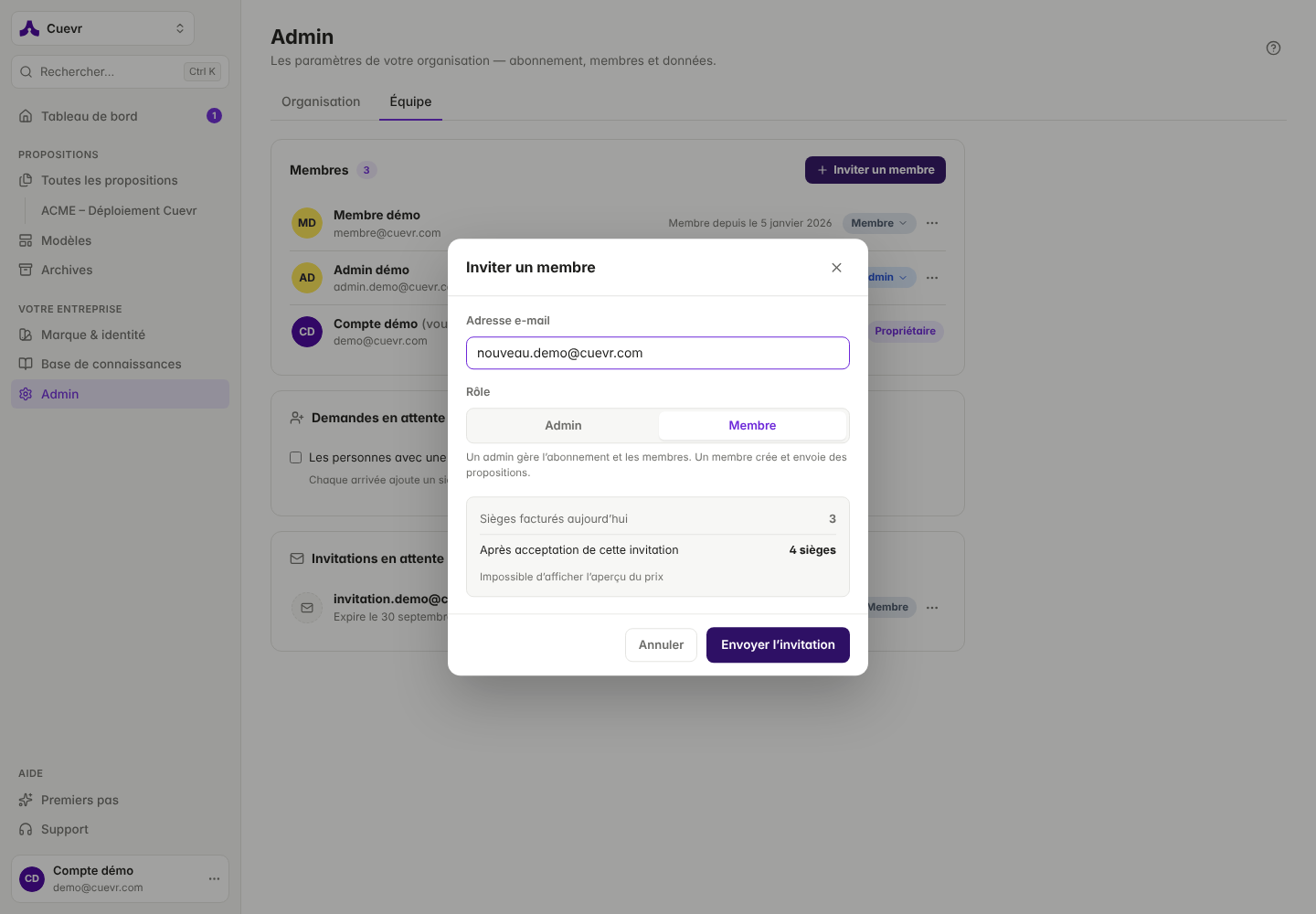Open Support in sidebar
The image size is (1316, 914).
point(120,829)
